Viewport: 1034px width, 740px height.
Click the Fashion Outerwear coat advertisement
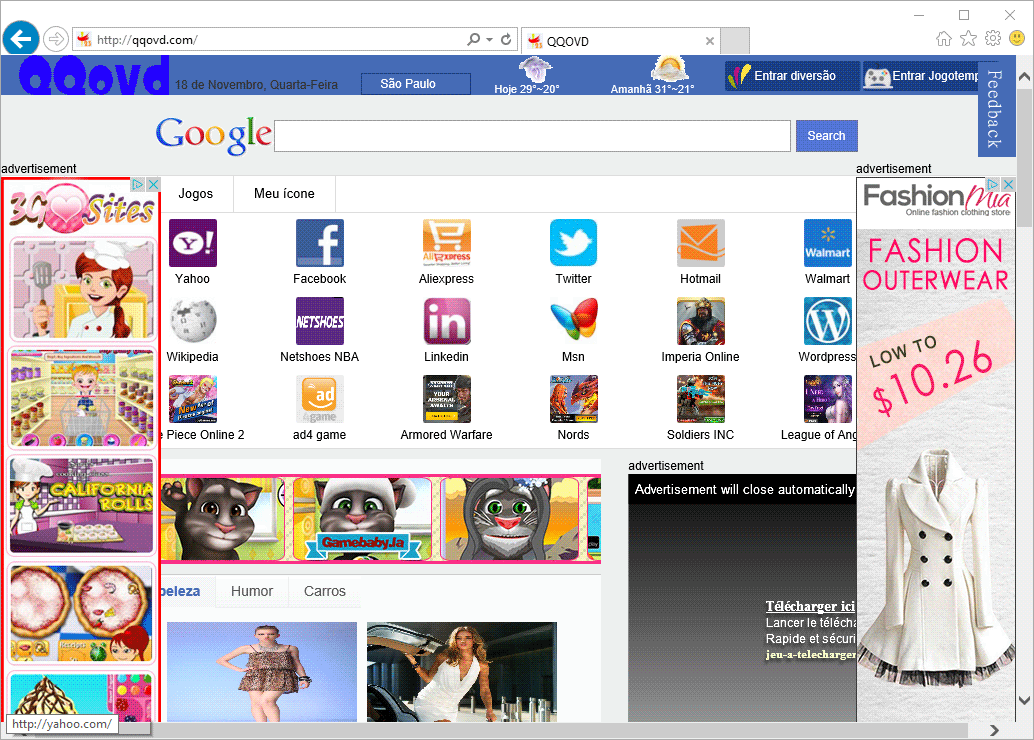(936, 449)
